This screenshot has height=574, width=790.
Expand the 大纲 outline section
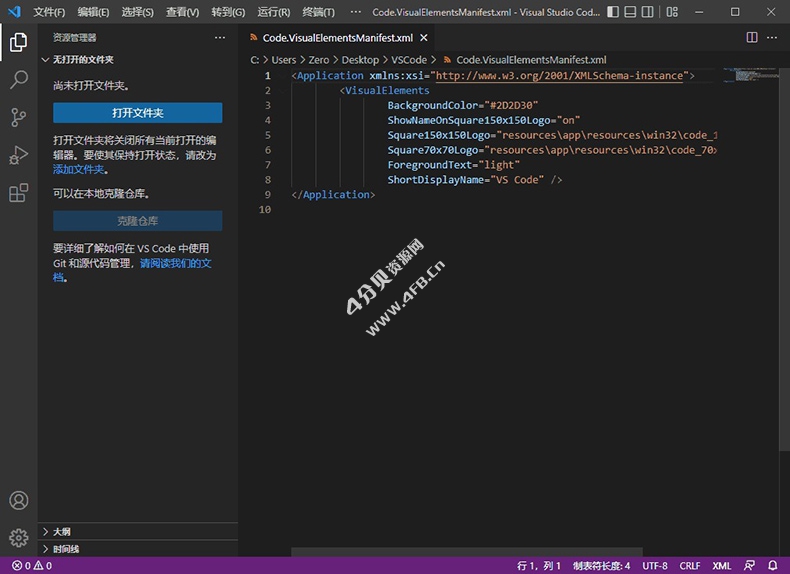coord(138,532)
